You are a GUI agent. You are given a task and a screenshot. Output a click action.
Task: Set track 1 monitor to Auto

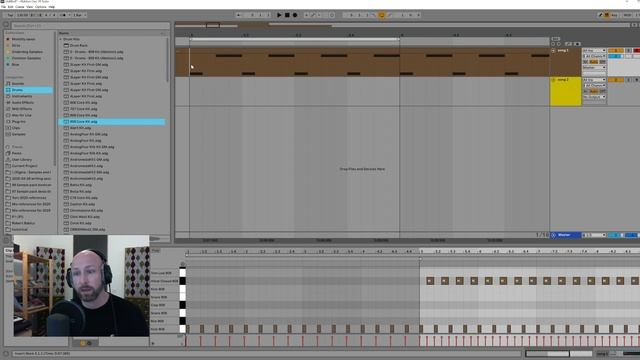tap(594, 62)
